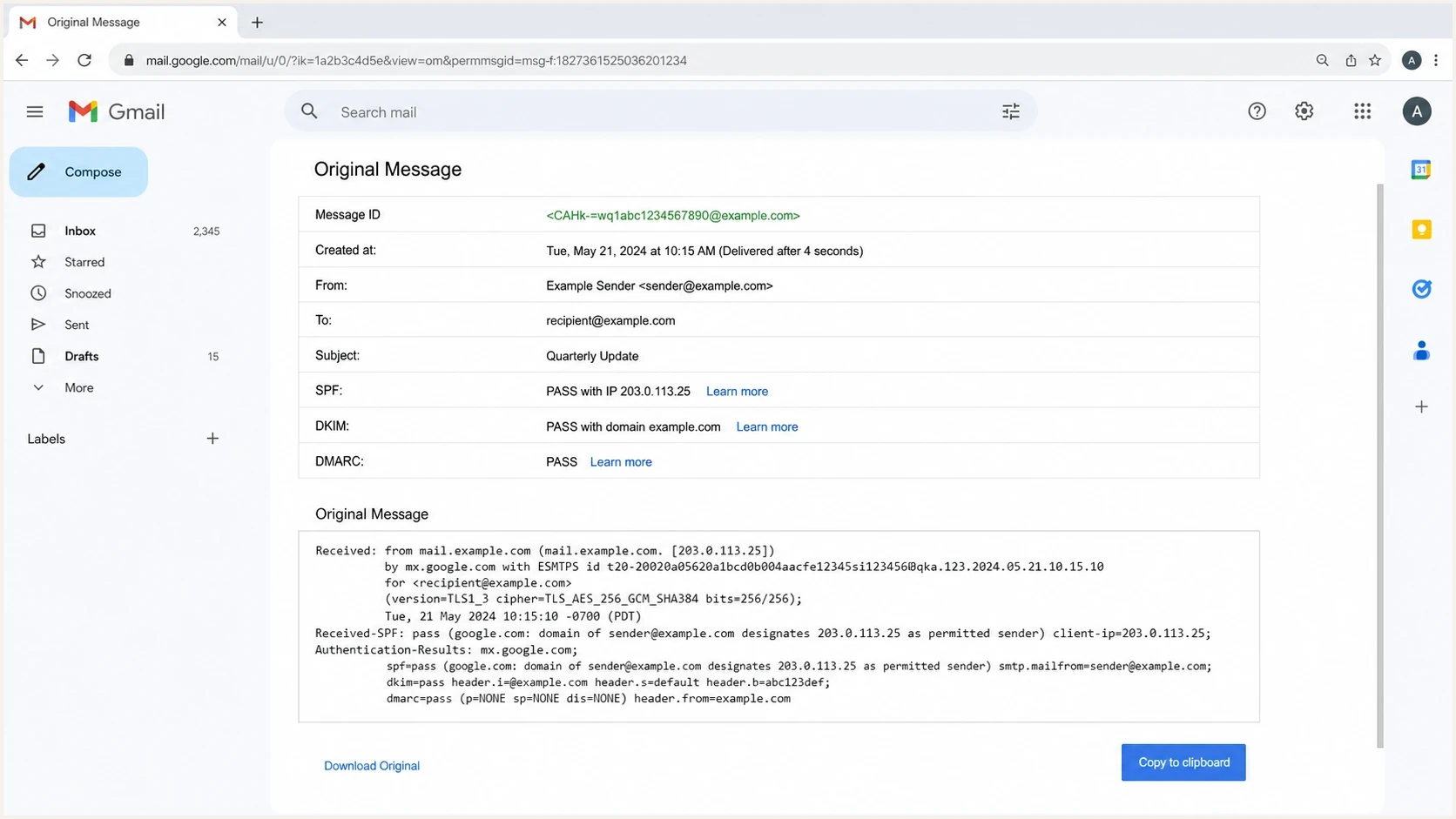The width and height of the screenshot is (1456, 819).
Task: Click the browser zoom magnifier icon
Action: coord(1322,60)
